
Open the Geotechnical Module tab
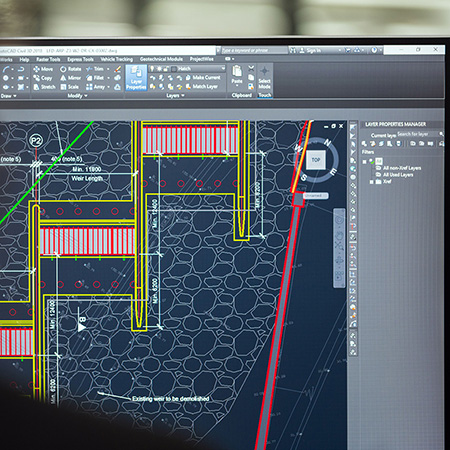click(161, 59)
